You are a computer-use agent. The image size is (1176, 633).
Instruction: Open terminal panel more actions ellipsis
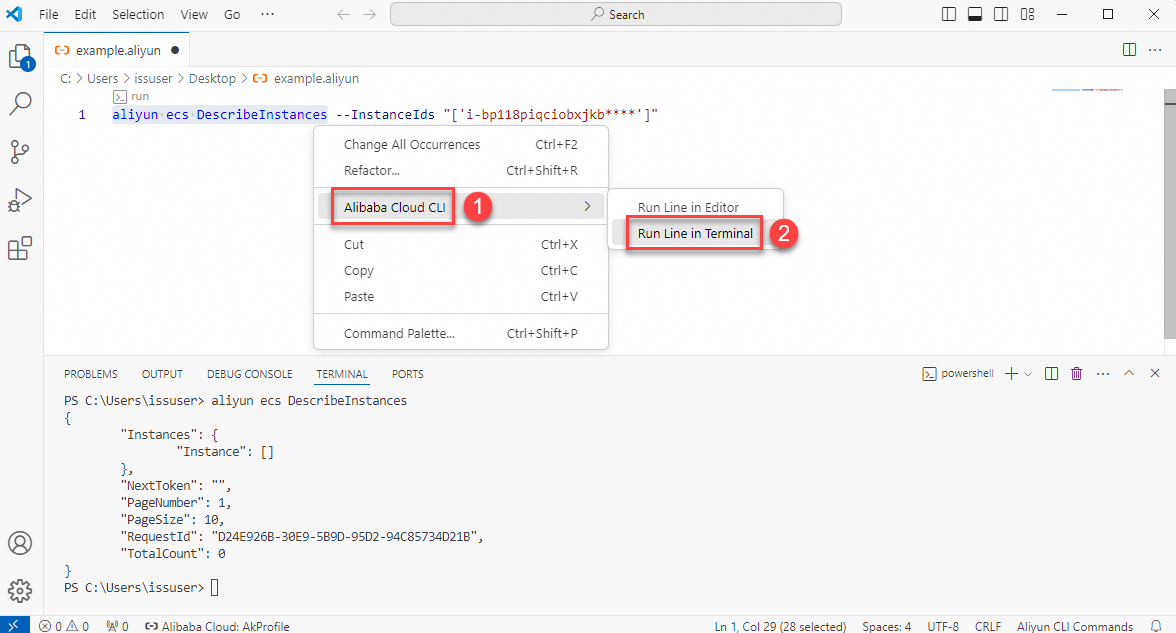tap(1102, 374)
